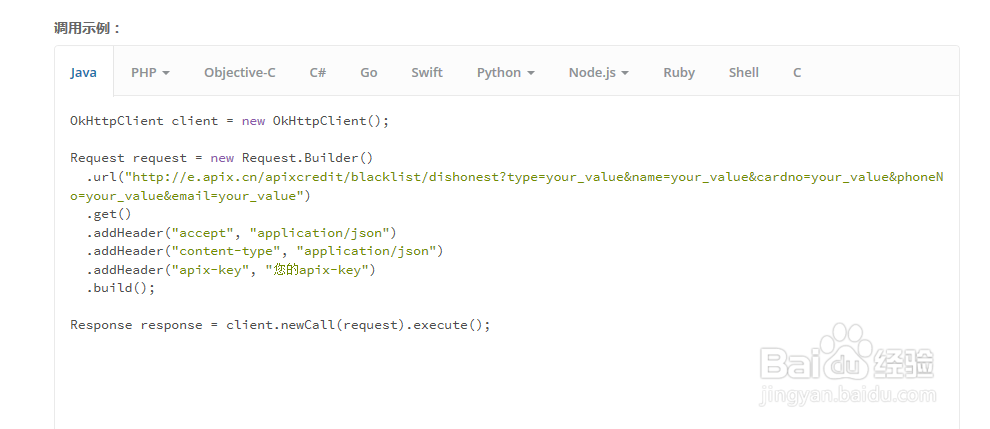Image resolution: width=990 pixels, height=429 pixels.
Task: Click the apix-key header line
Action: pos(230,270)
